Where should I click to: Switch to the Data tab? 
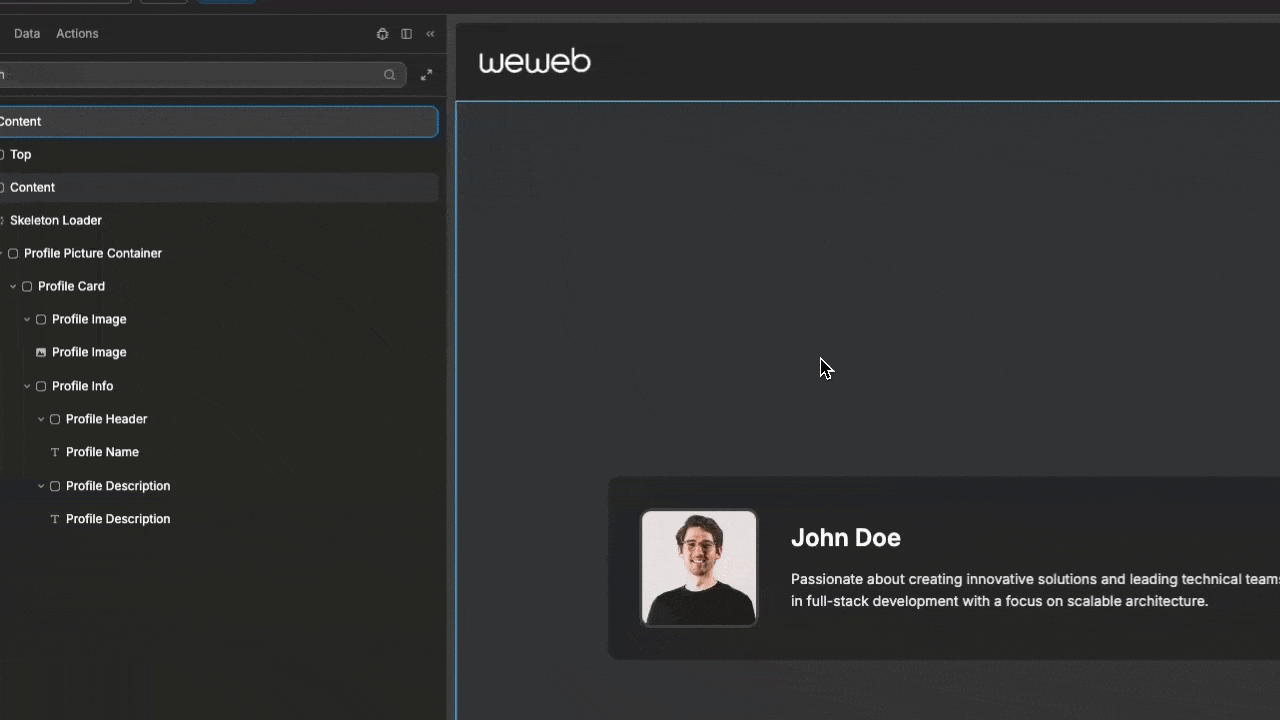[27, 33]
